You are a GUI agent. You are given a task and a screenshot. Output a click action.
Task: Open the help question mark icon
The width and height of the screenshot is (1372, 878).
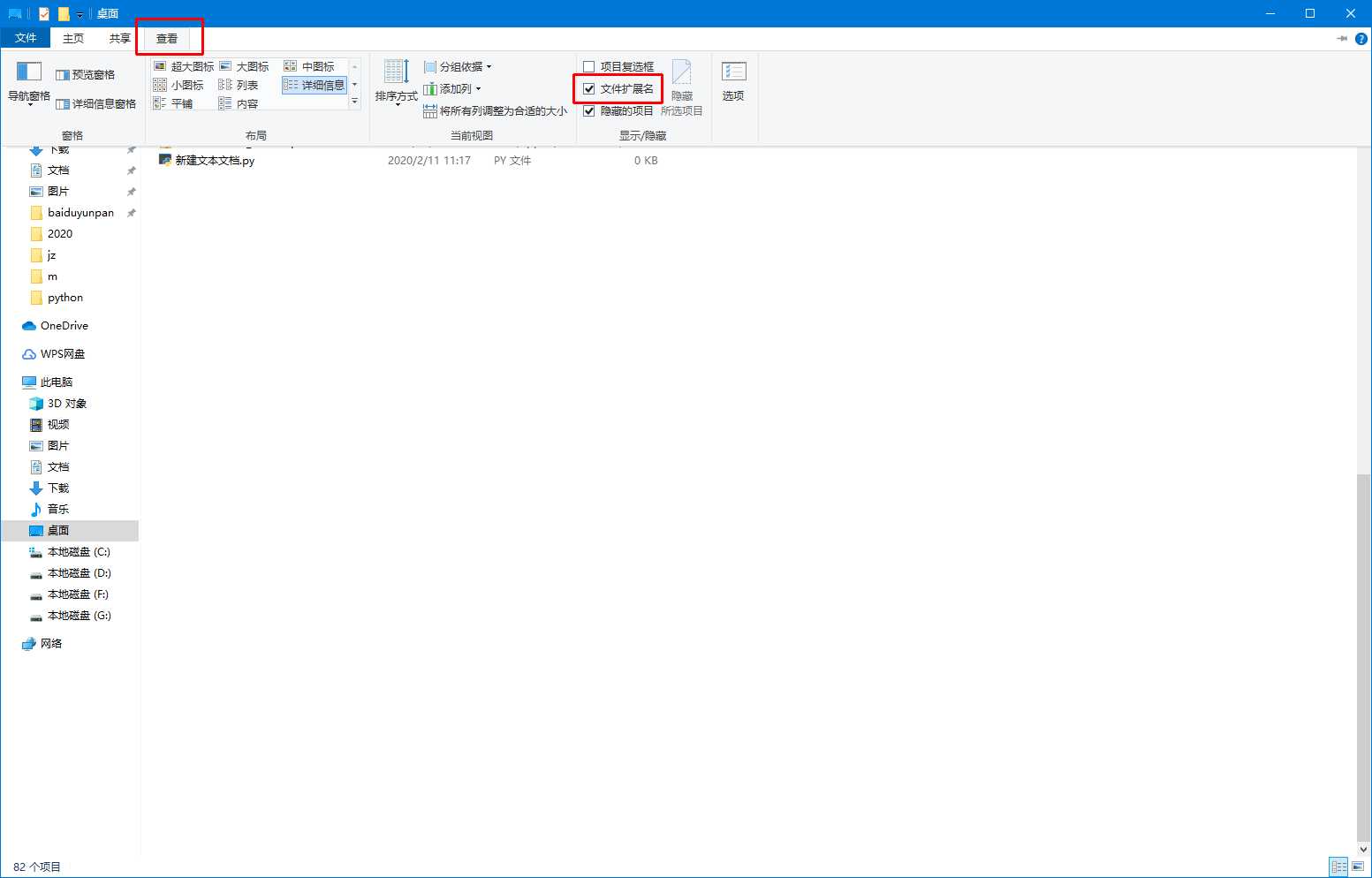pos(1361,39)
